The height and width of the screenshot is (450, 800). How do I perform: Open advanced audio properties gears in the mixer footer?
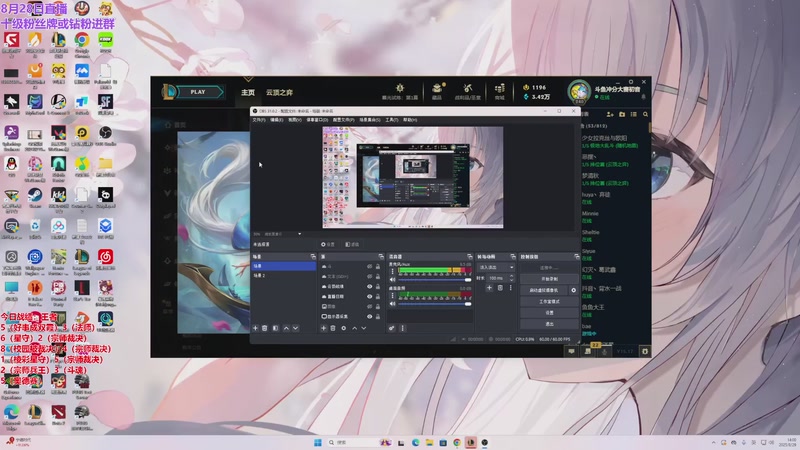pyautogui.click(x=392, y=328)
